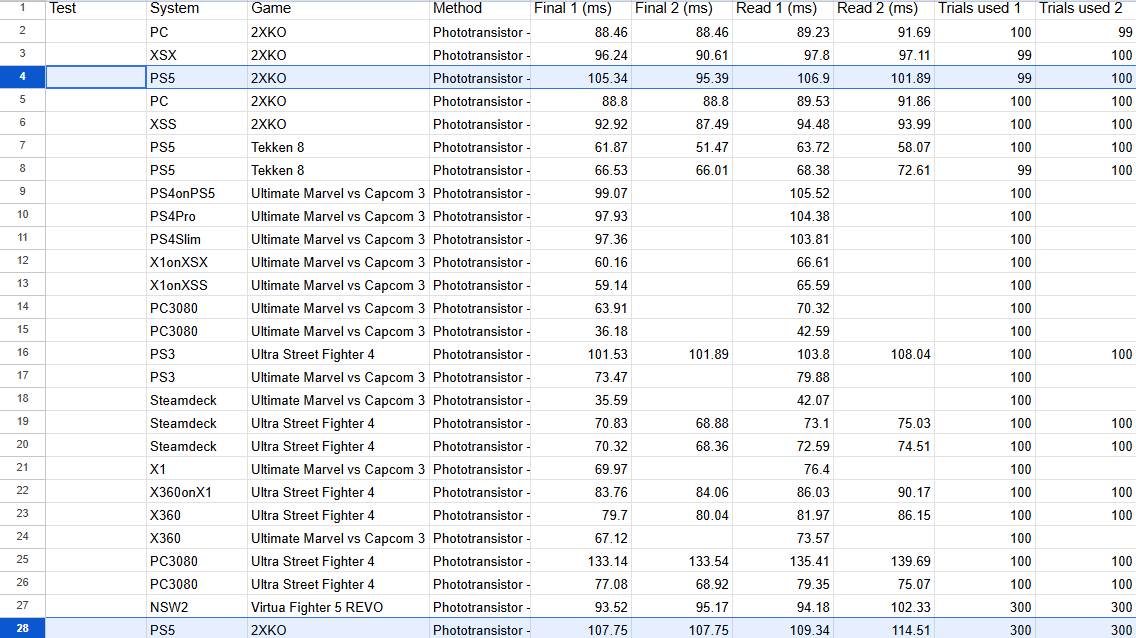This screenshot has height=638, width=1136.
Task: Select the "Test" column header cell
Action: pyautogui.click(x=96, y=9)
